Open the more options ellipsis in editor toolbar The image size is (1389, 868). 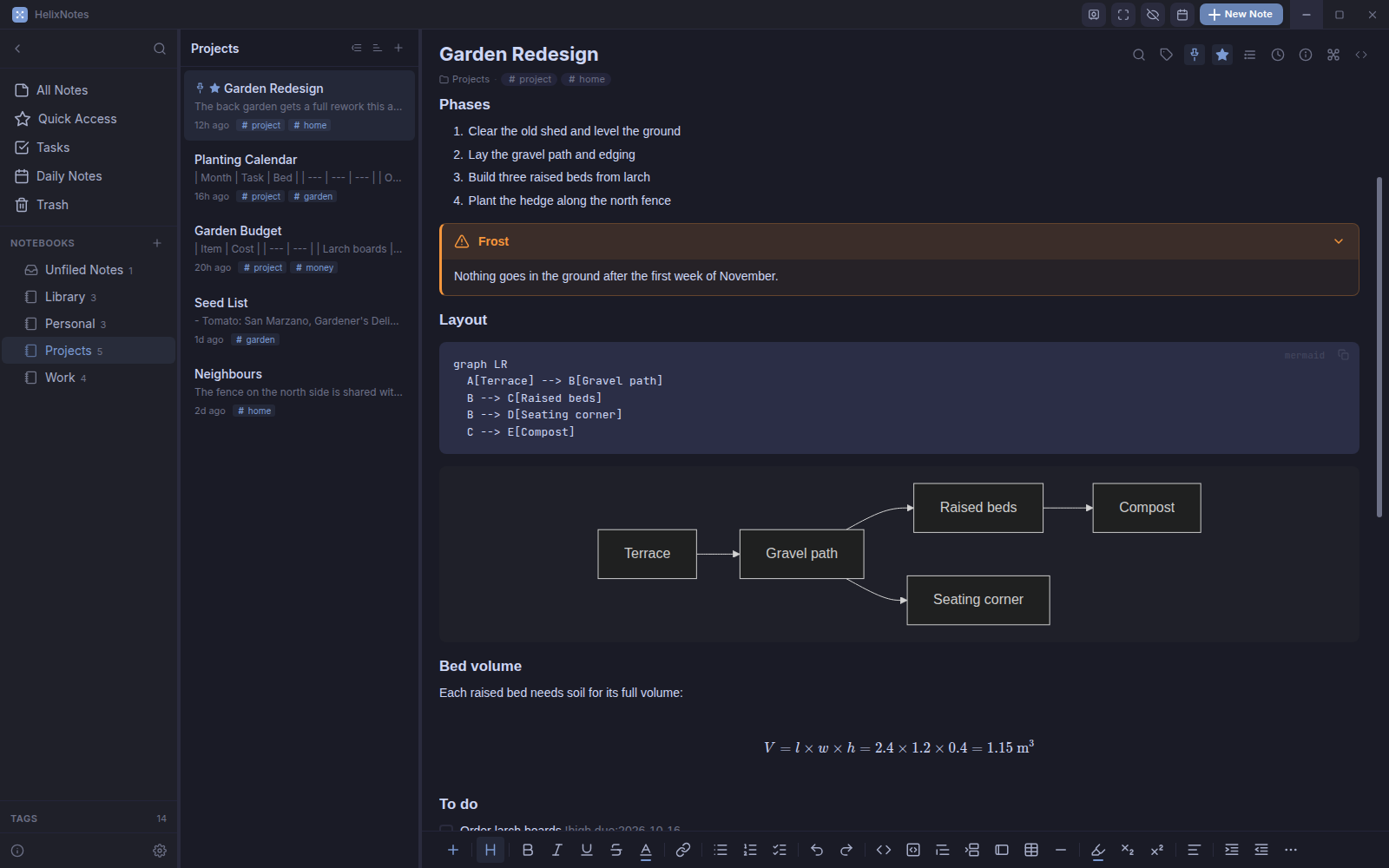pos(1291,850)
